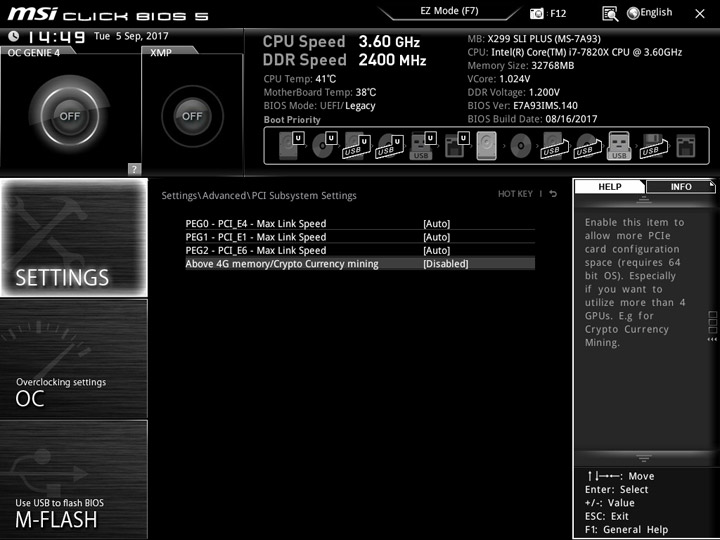Open the OC overclocking settings section
Viewport: 720px width, 540px height.
coord(74,359)
